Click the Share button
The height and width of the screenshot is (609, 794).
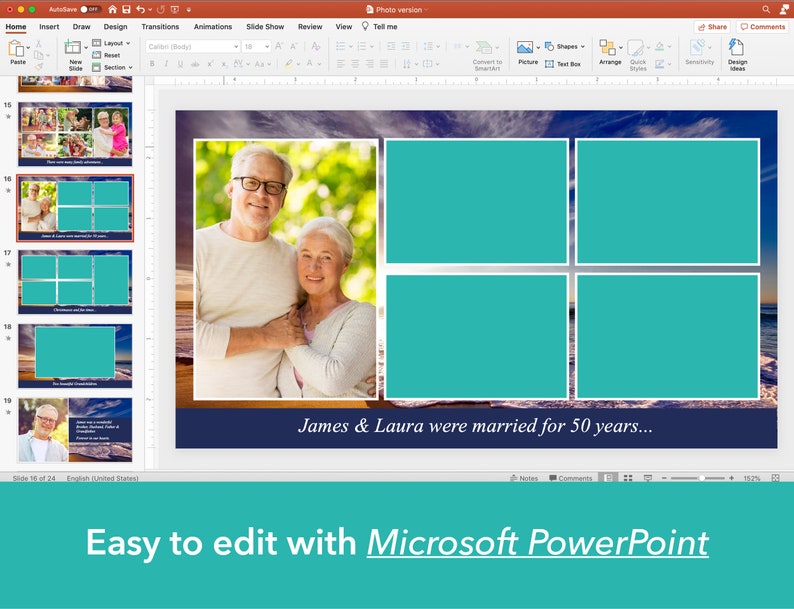coord(712,27)
